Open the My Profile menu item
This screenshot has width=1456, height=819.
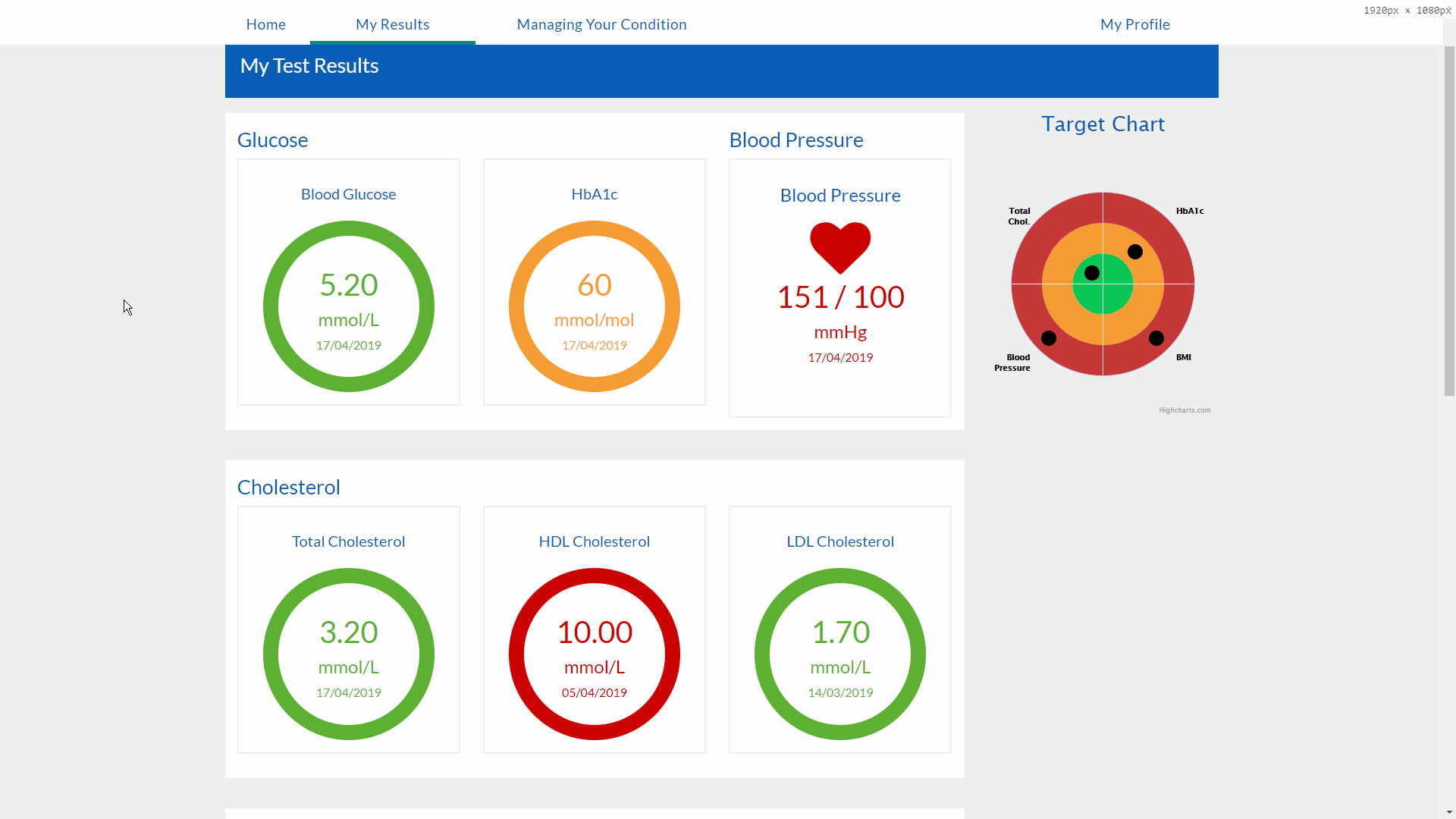point(1134,24)
